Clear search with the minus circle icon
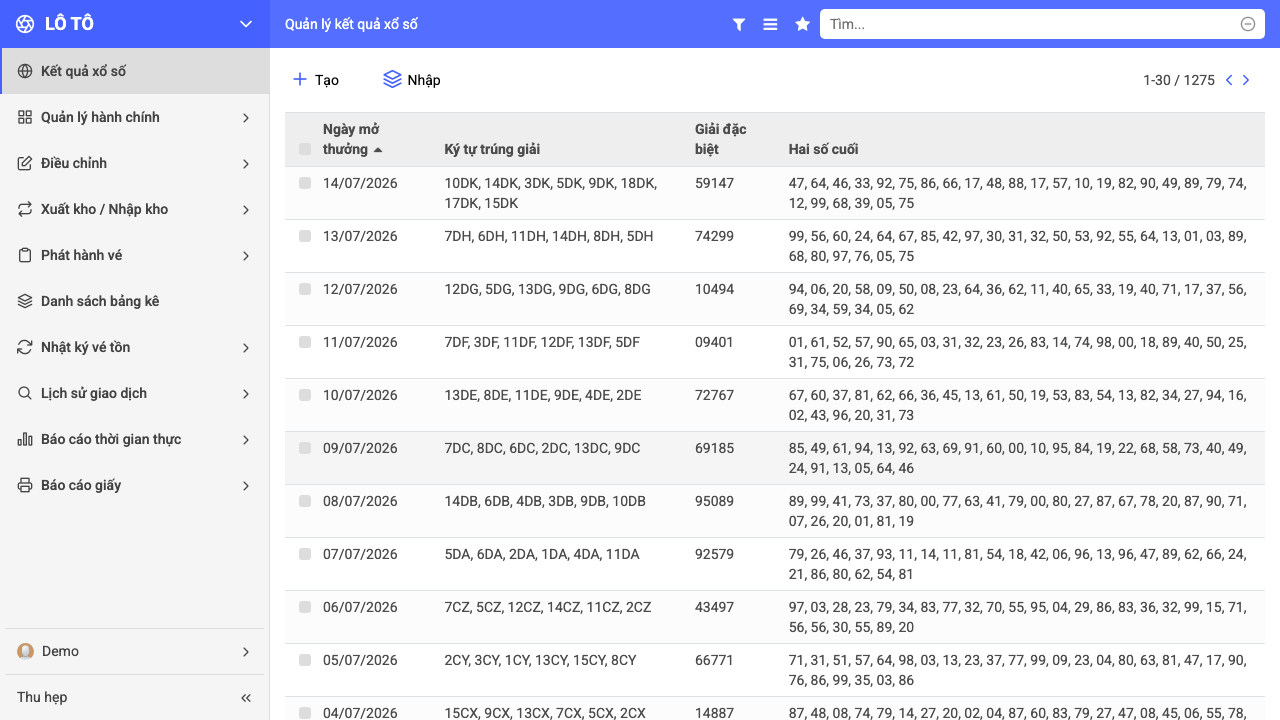1280x720 pixels. click(1248, 24)
